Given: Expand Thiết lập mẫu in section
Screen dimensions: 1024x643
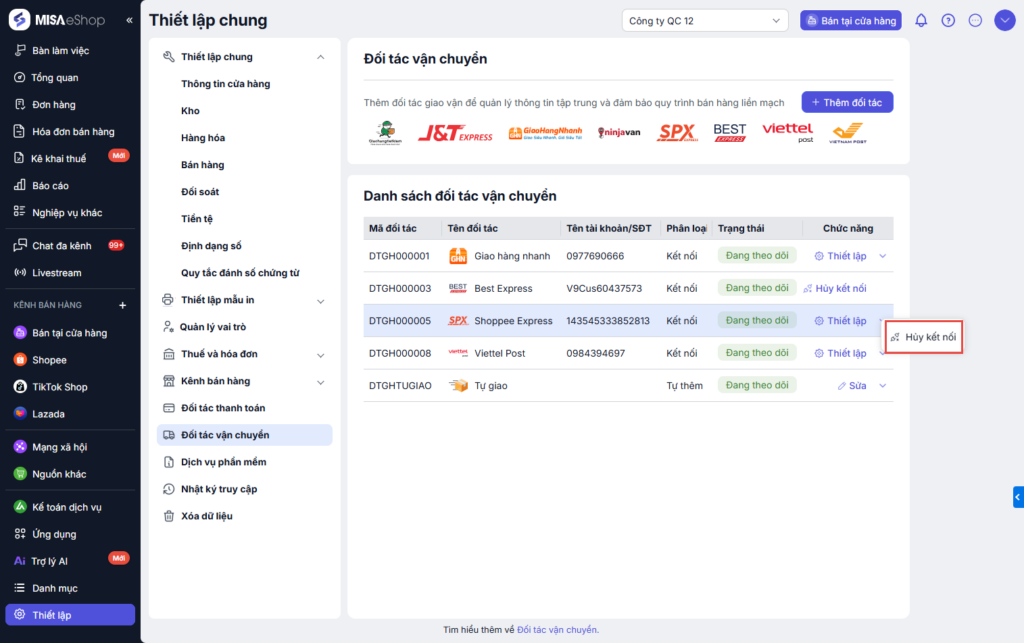Looking at the screenshot, I should pyautogui.click(x=320, y=300).
